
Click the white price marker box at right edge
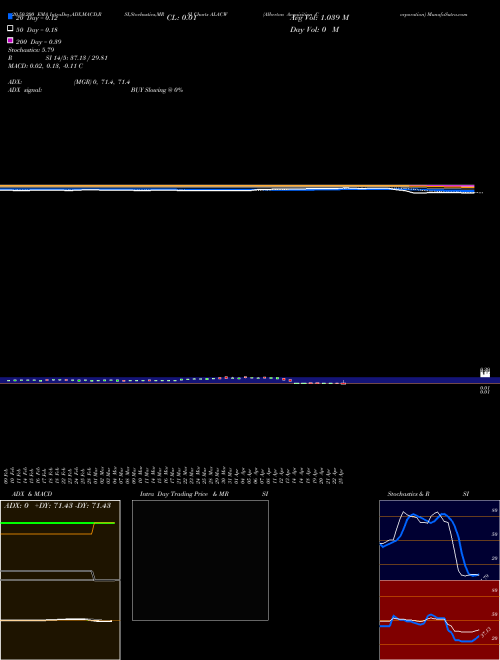coord(485,373)
